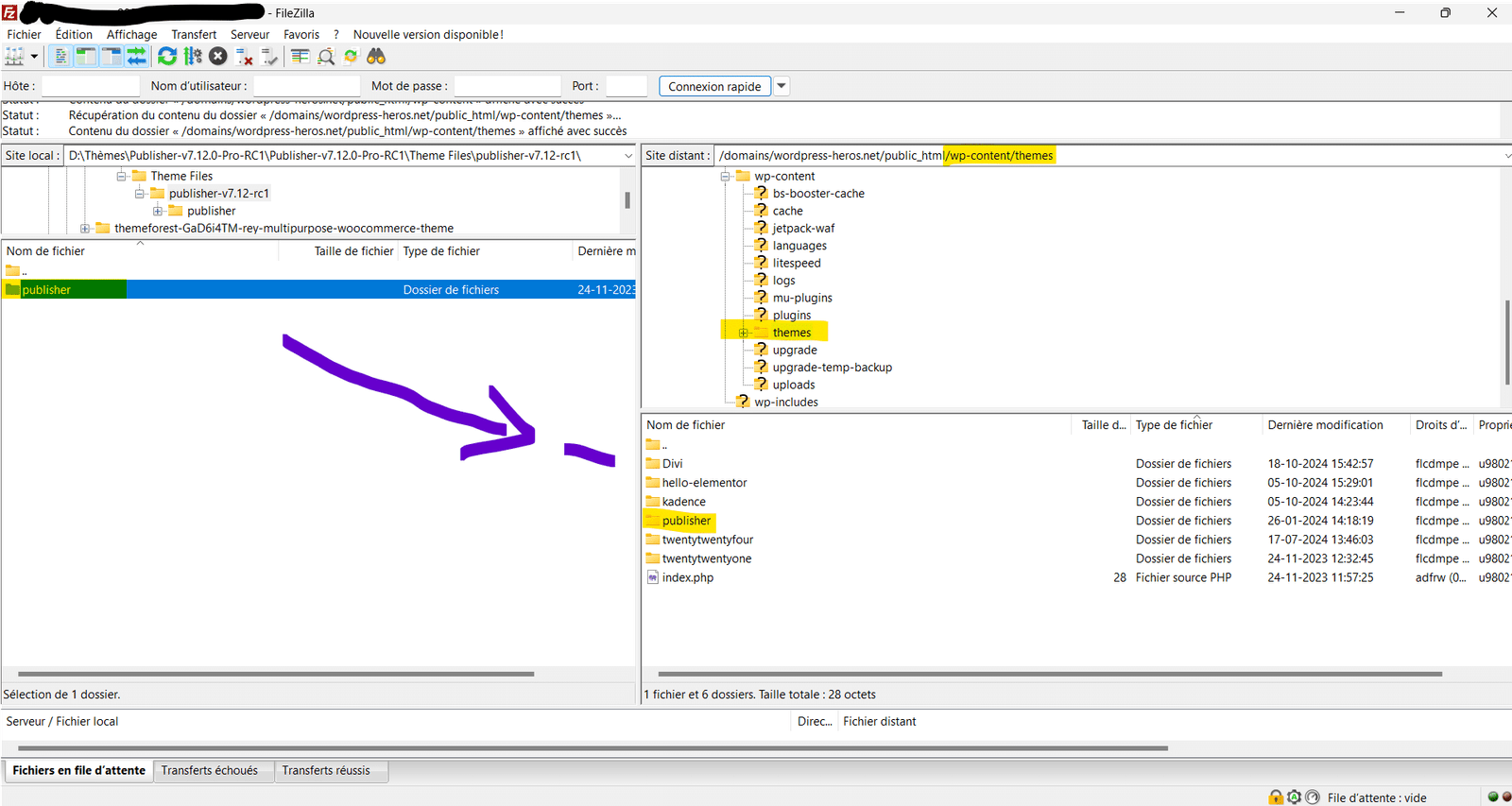Image resolution: width=1512 pixels, height=806 pixels.
Task: Open the Transfert menu
Action: [194, 34]
